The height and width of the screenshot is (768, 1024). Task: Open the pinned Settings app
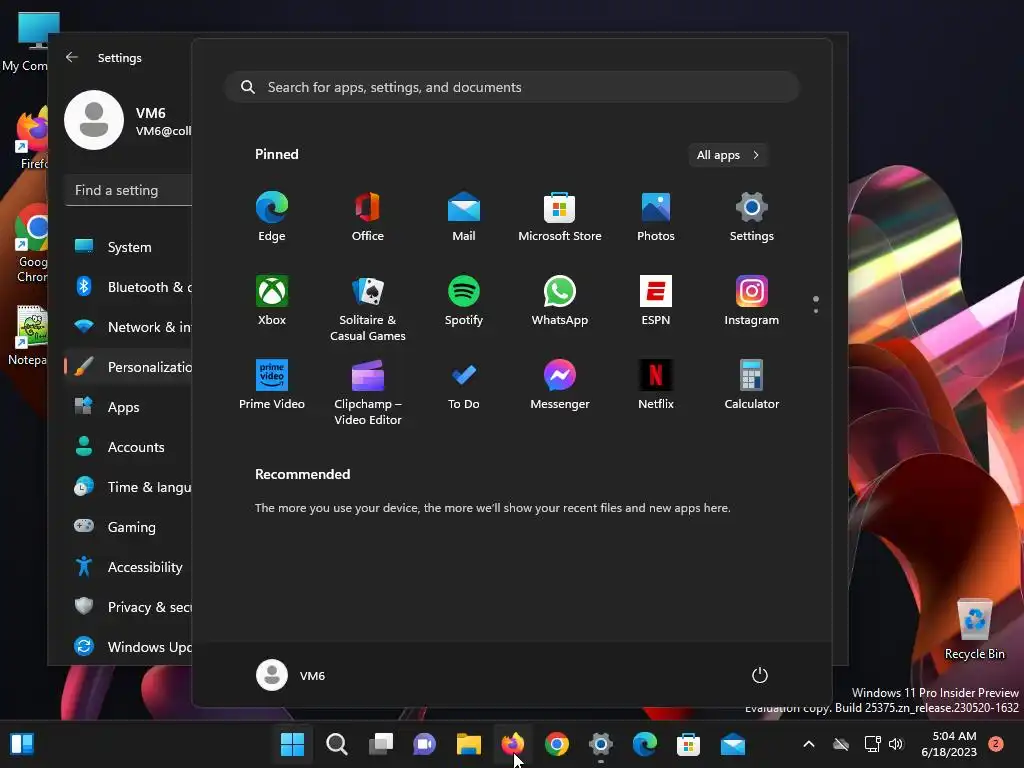[x=752, y=216]
